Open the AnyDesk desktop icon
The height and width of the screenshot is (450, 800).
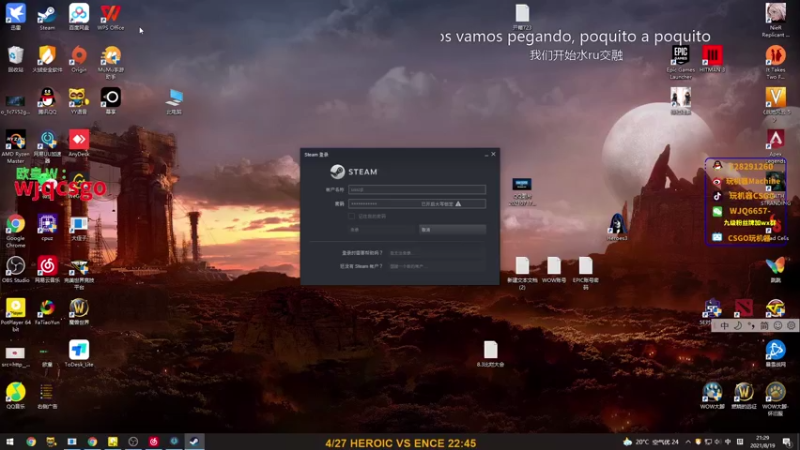[79, 143]
